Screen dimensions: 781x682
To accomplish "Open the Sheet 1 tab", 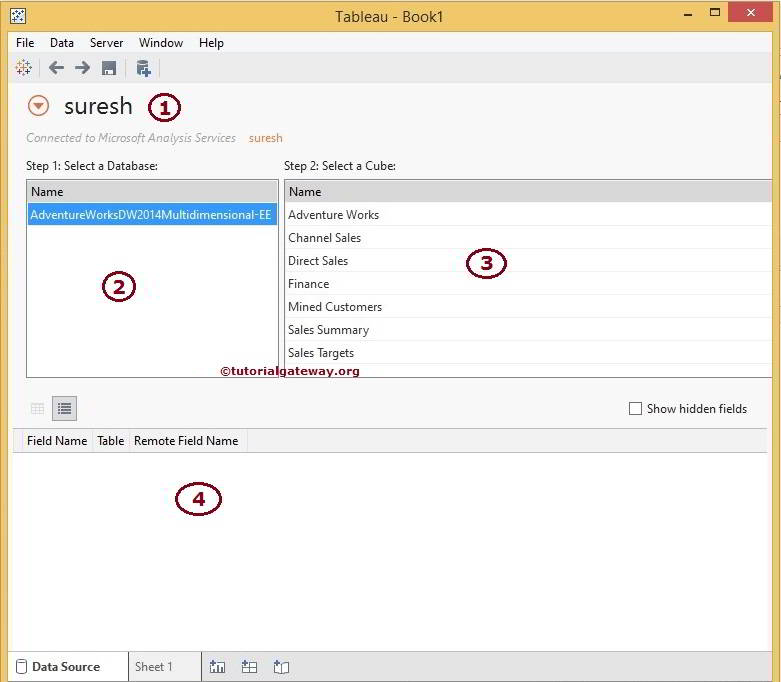I will tap(164, 667).
